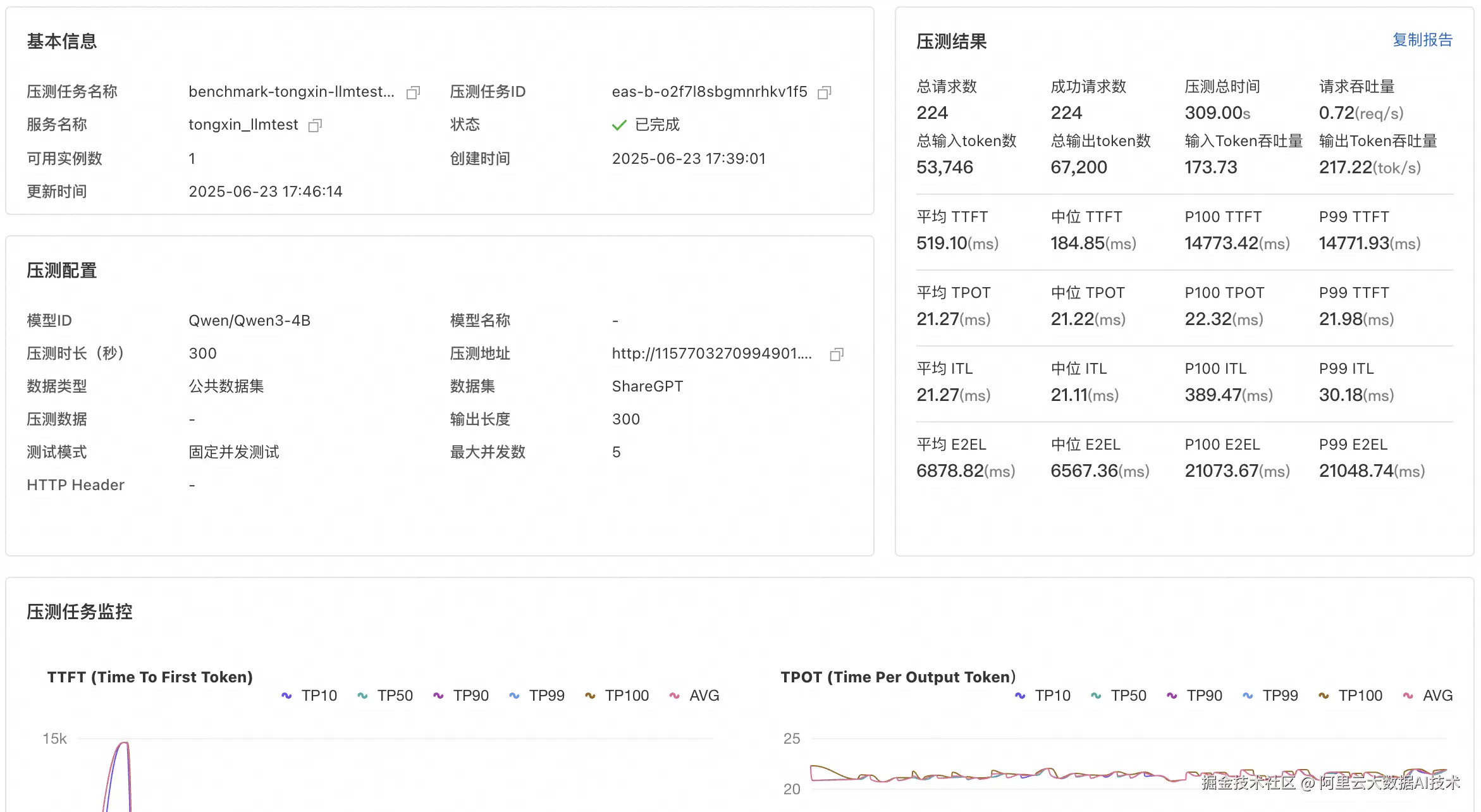Click the request throughput 0.72 req/s
The height and width of the screenshot is (812, 1481).
tap(1361, 113)
